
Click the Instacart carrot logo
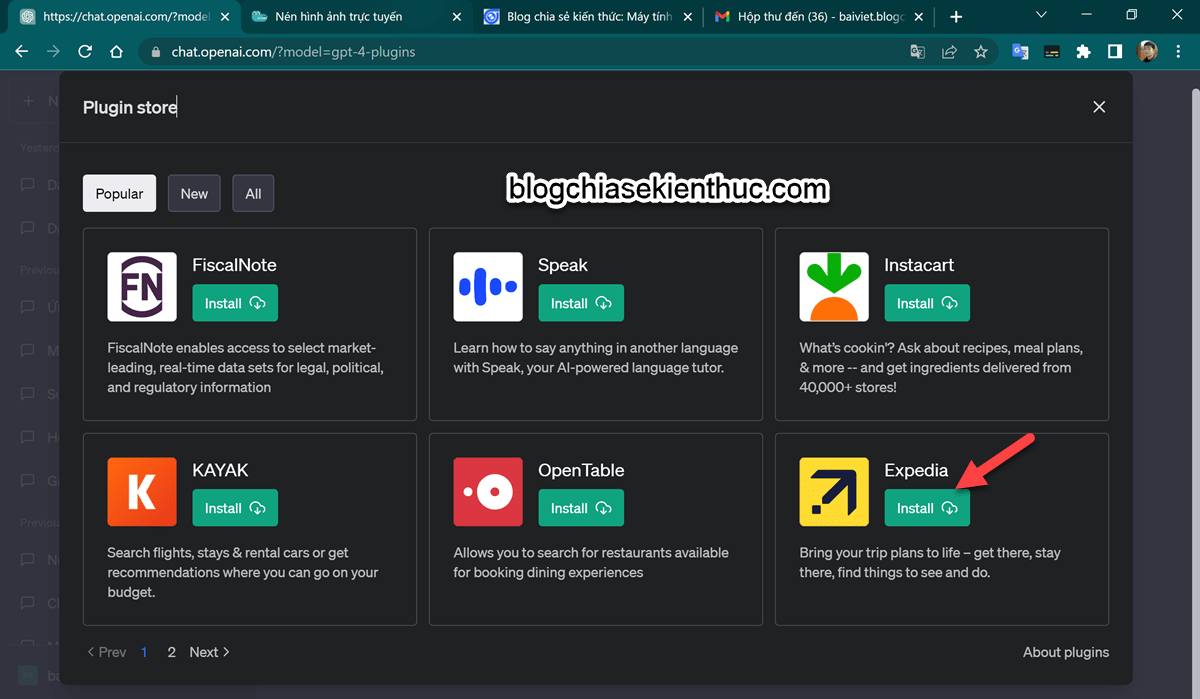(x=834, y=286)
